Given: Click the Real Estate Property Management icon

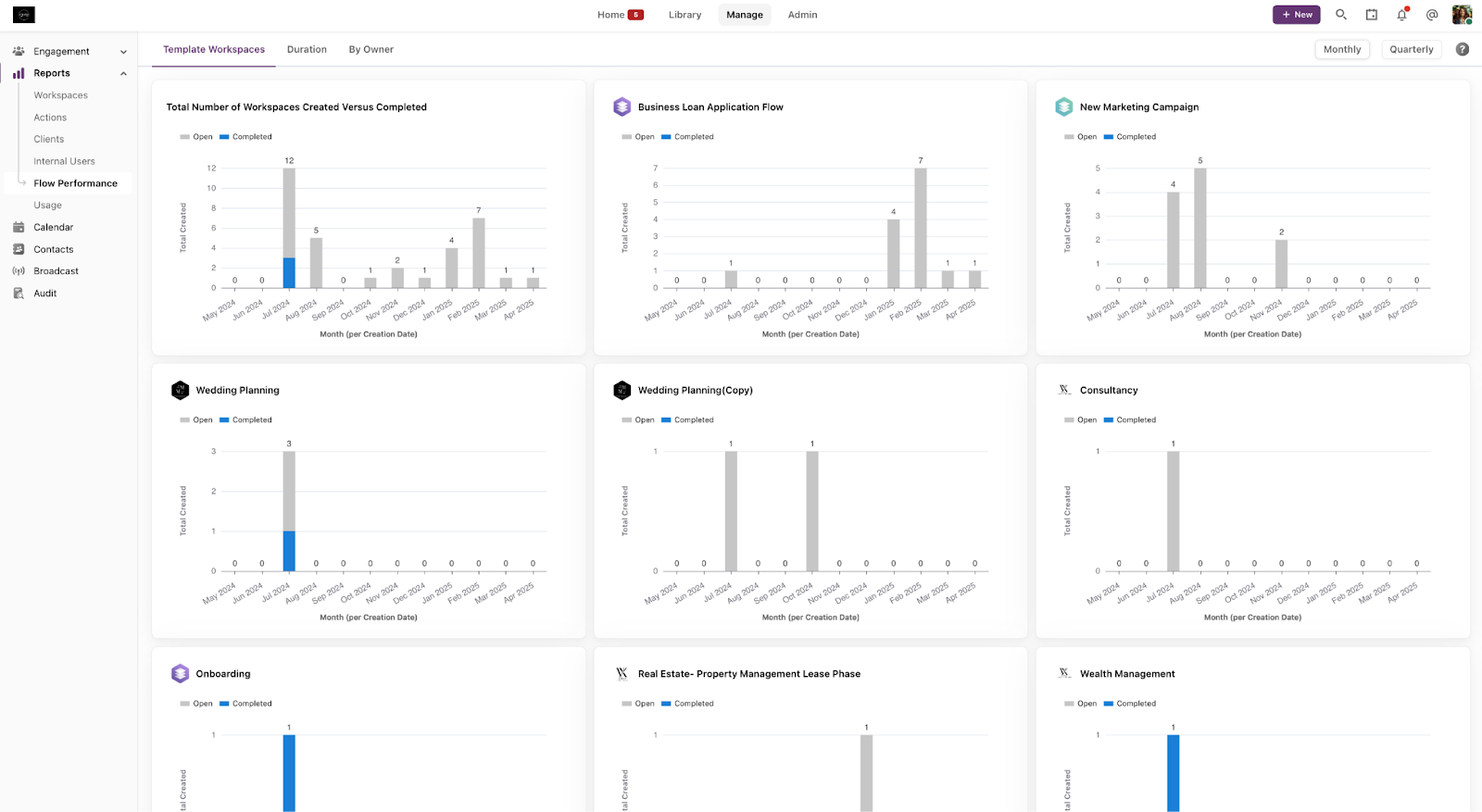Looking at the screenshot, I should pos(622,673).
